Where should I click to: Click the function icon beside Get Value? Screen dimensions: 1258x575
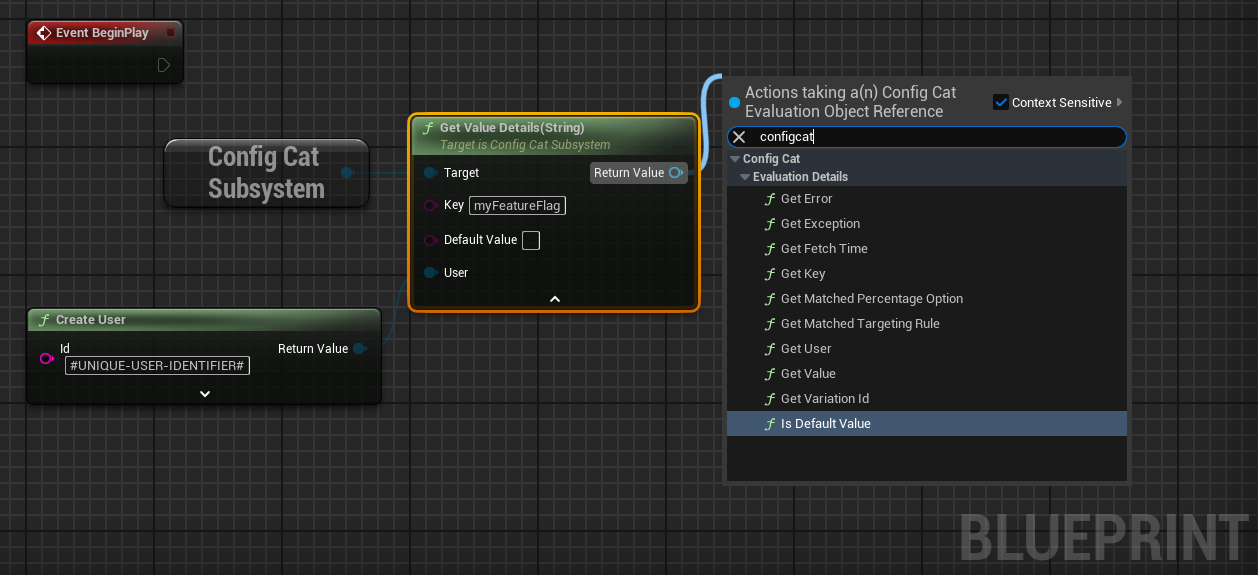point(770,374)
